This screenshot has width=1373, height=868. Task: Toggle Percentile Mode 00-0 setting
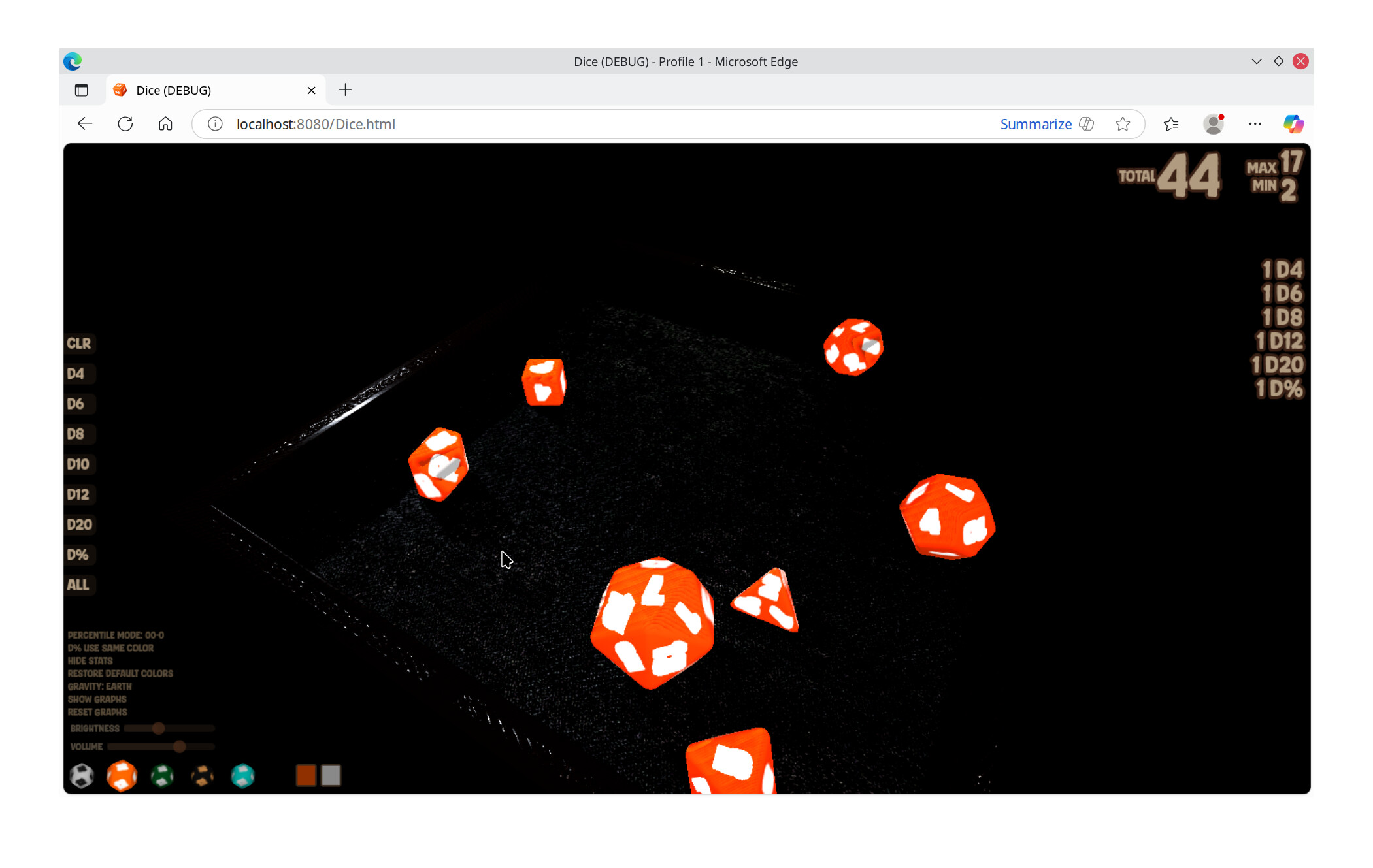click(x=116, y=635)
